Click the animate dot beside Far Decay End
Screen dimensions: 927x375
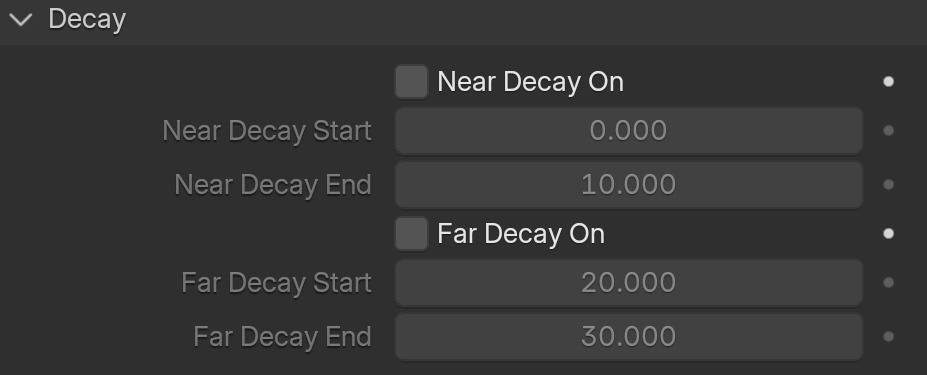click(x=888, y=337)
